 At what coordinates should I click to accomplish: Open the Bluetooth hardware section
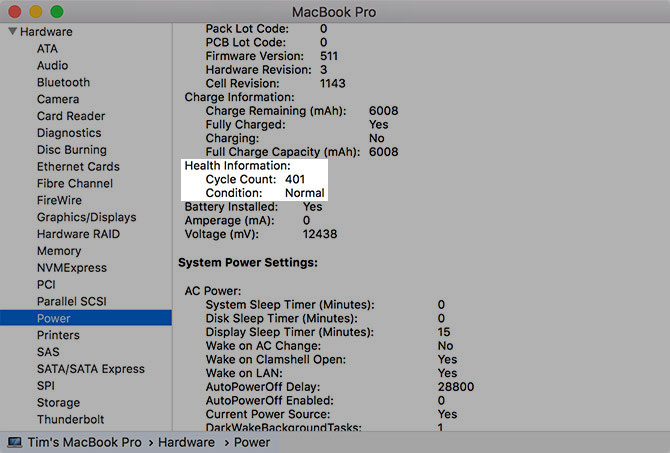pos(63,82)
